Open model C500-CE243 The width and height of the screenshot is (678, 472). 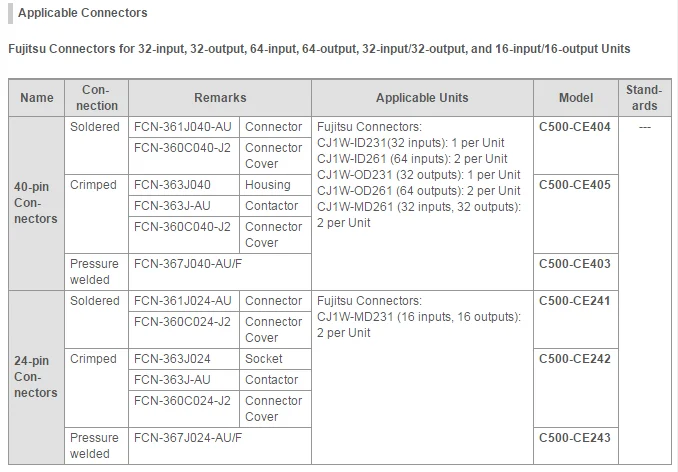[x=574, y=438]
